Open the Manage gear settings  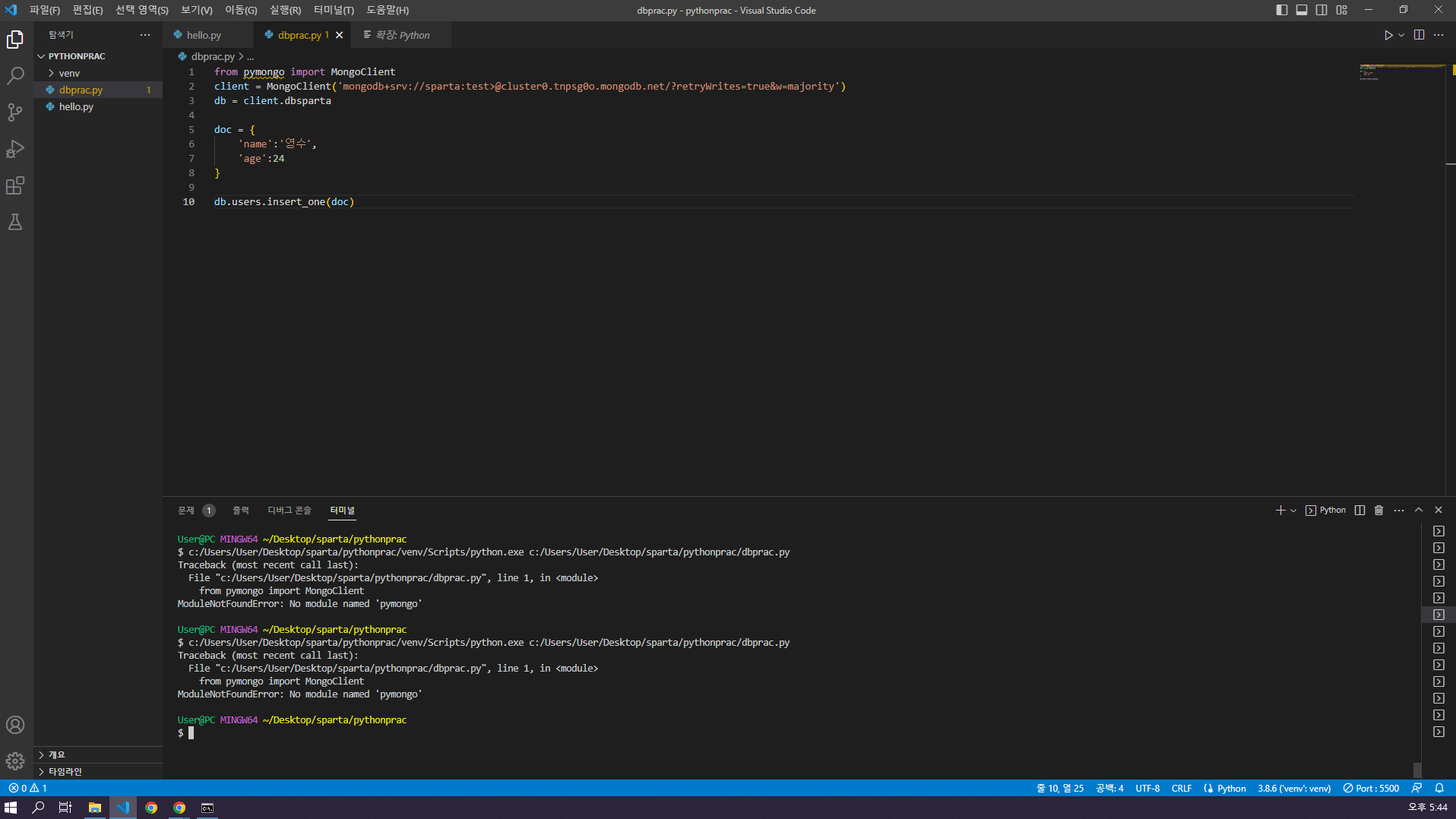[x=15, y=761]
